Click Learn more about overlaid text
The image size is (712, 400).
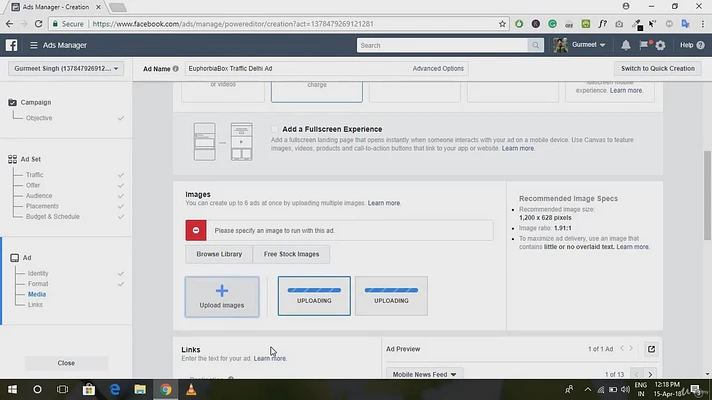(x=633, y=247)
